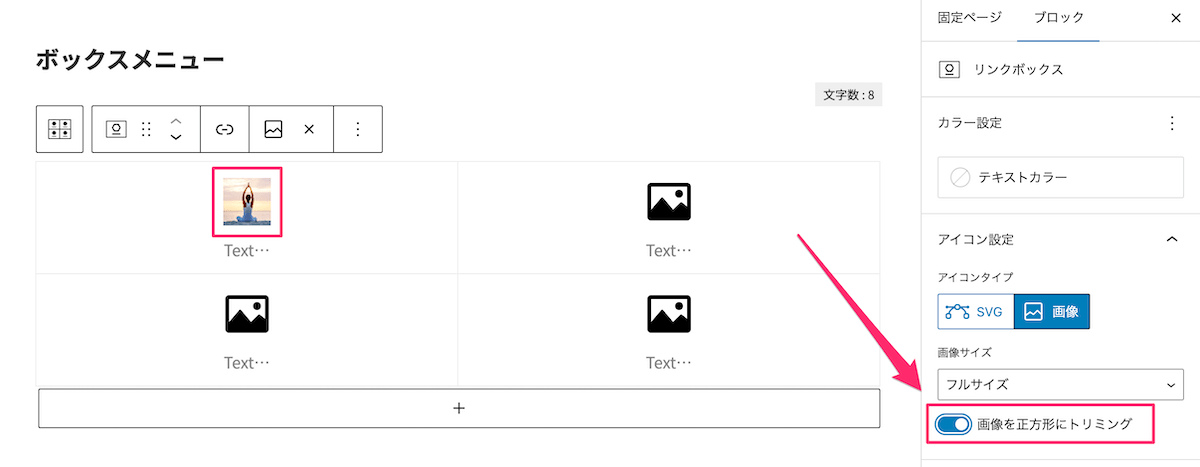The height and width of the screenshot is (467, 1200).
Task: Open the block options three-dot menu
Action: (x=358, y=129)
